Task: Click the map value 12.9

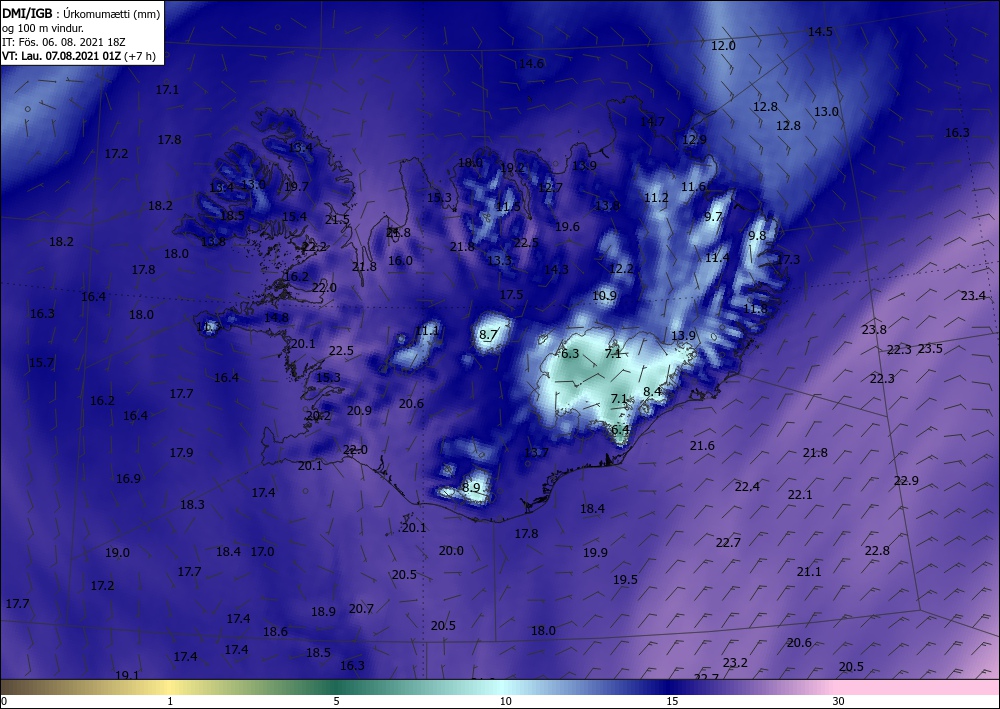Action: pyautogui.click(x=695, y=139)
